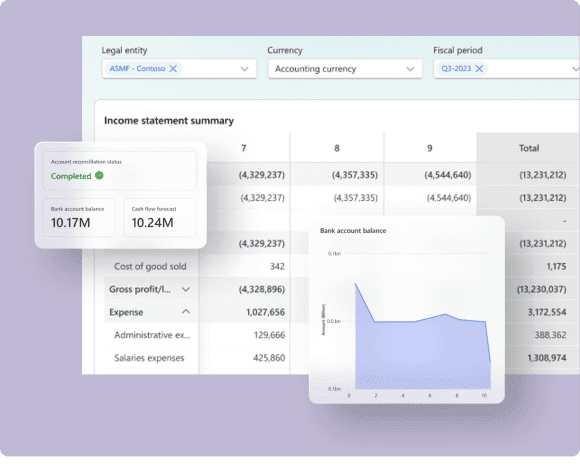Open the Bank account balance 10.17M card

pyautogui.click(x=79, y=218)
